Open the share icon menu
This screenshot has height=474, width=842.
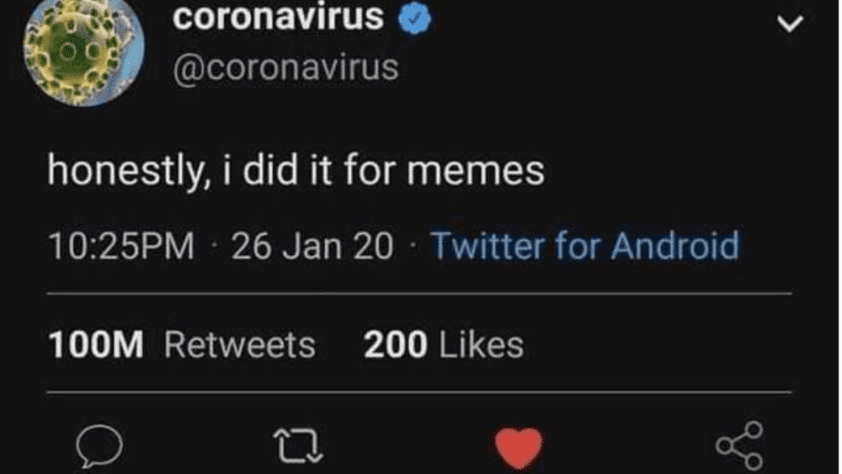coord(740,444)
